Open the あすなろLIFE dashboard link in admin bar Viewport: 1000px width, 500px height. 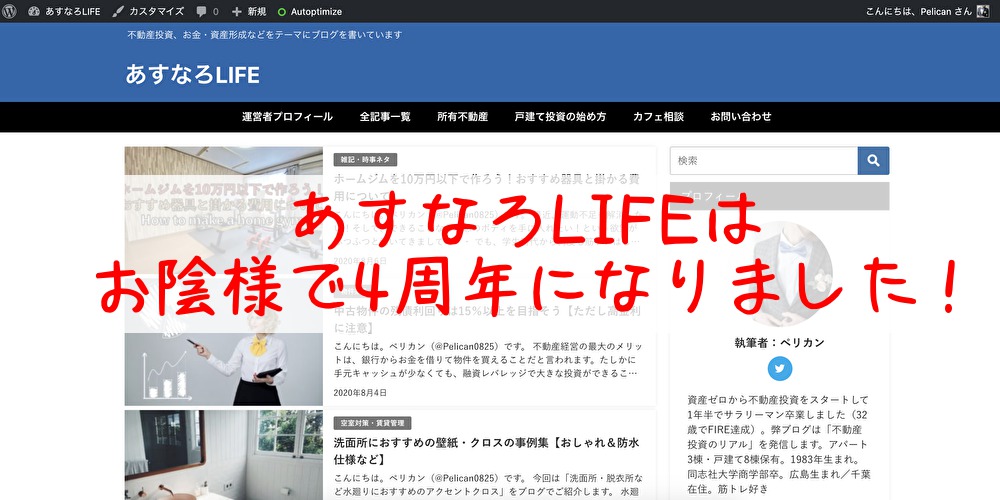64,11
